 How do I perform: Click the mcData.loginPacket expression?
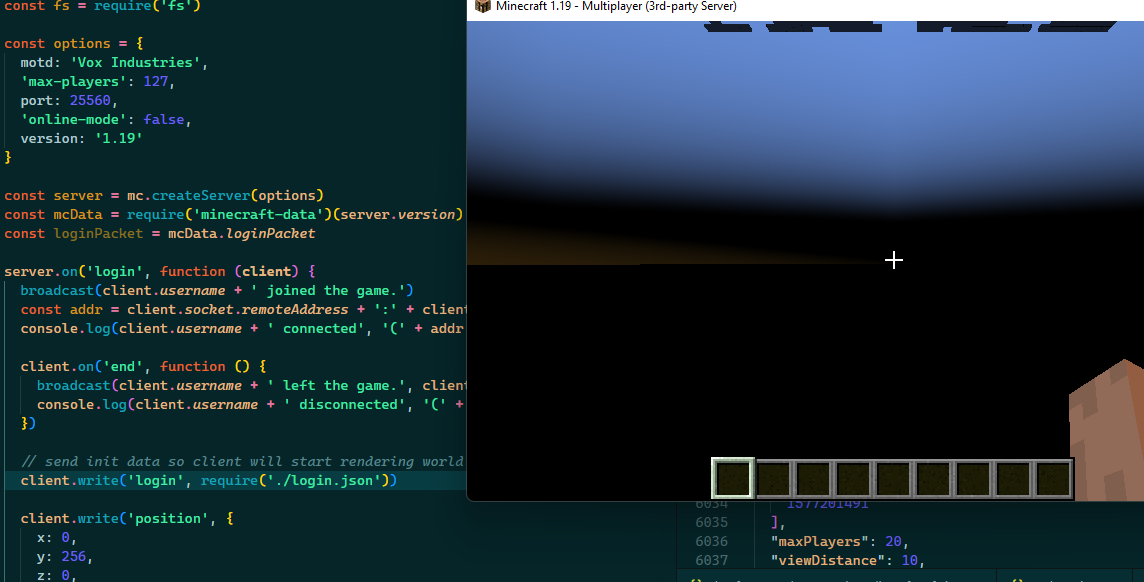pos(241,233)
